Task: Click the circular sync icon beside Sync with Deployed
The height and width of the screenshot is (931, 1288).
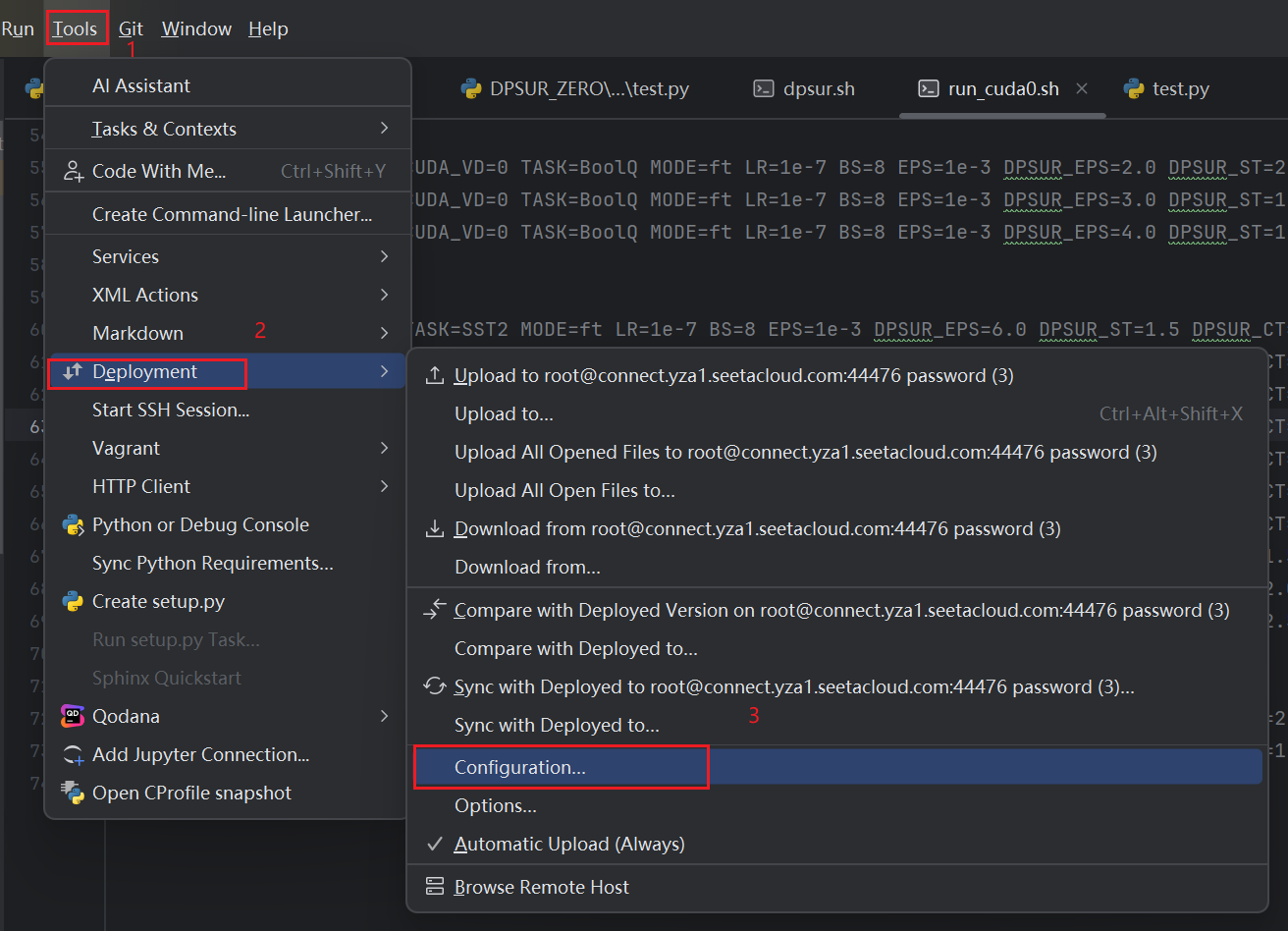Action: tap(434, 685)
